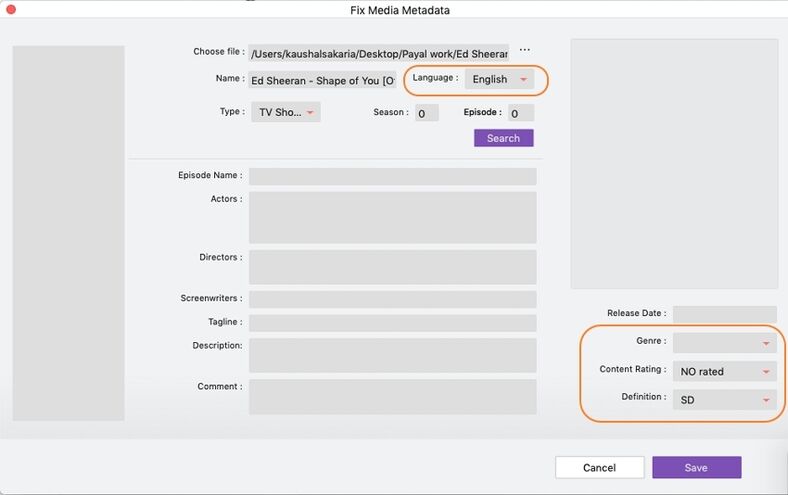Image resolution: width=788 pixels, height=495 pixels.
Task: Save the metadata changes
Action: pos(696,467)
